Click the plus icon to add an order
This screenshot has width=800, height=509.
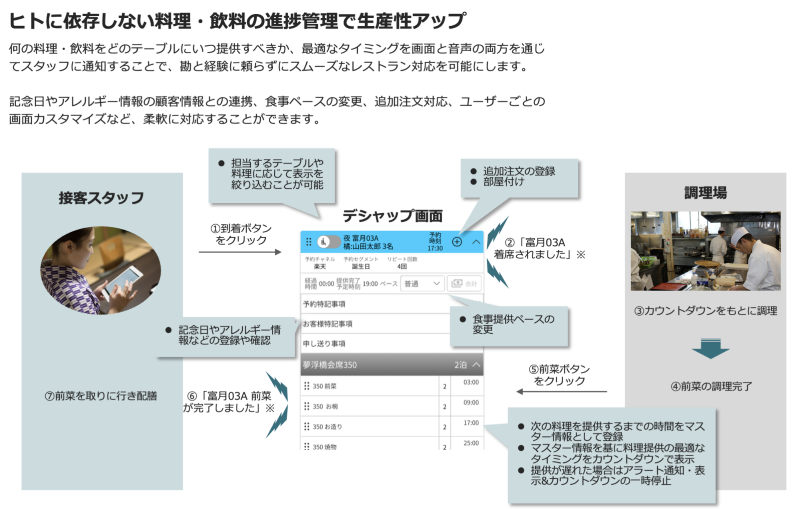tap(457, 242)
